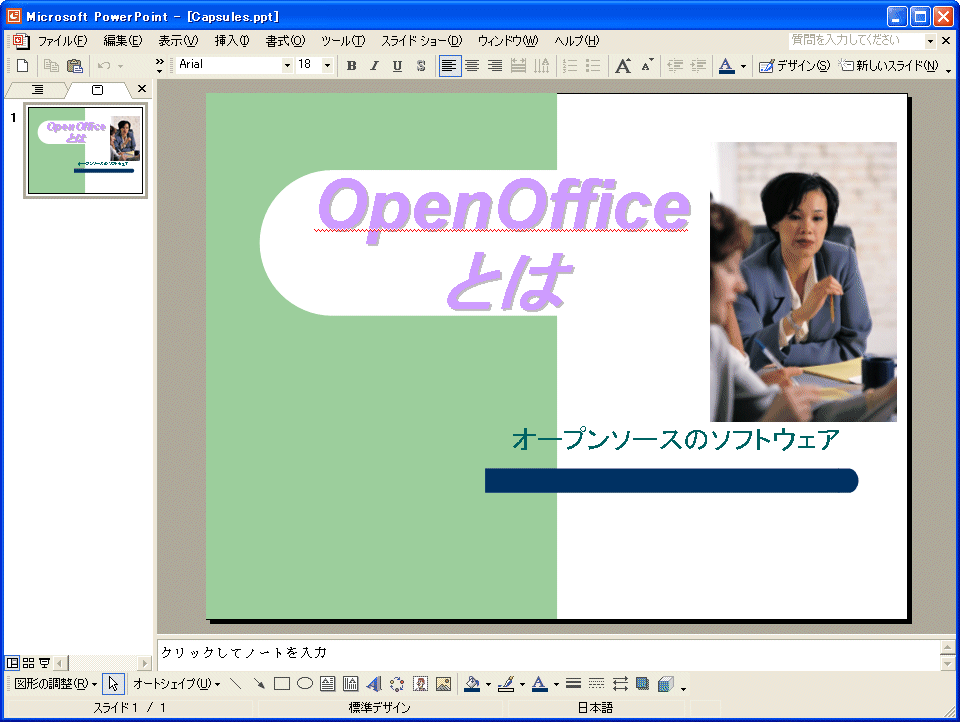Enable numbered list formatting
The width and height of the screenshot is (960, 722).
(570, 66)
